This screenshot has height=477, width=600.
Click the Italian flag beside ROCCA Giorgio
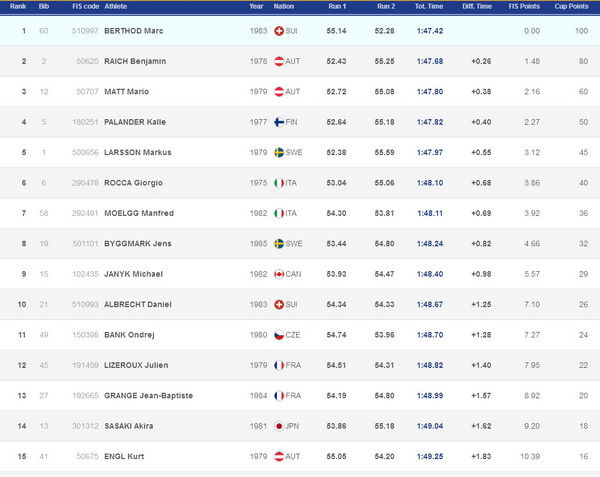tap(279, 183)
